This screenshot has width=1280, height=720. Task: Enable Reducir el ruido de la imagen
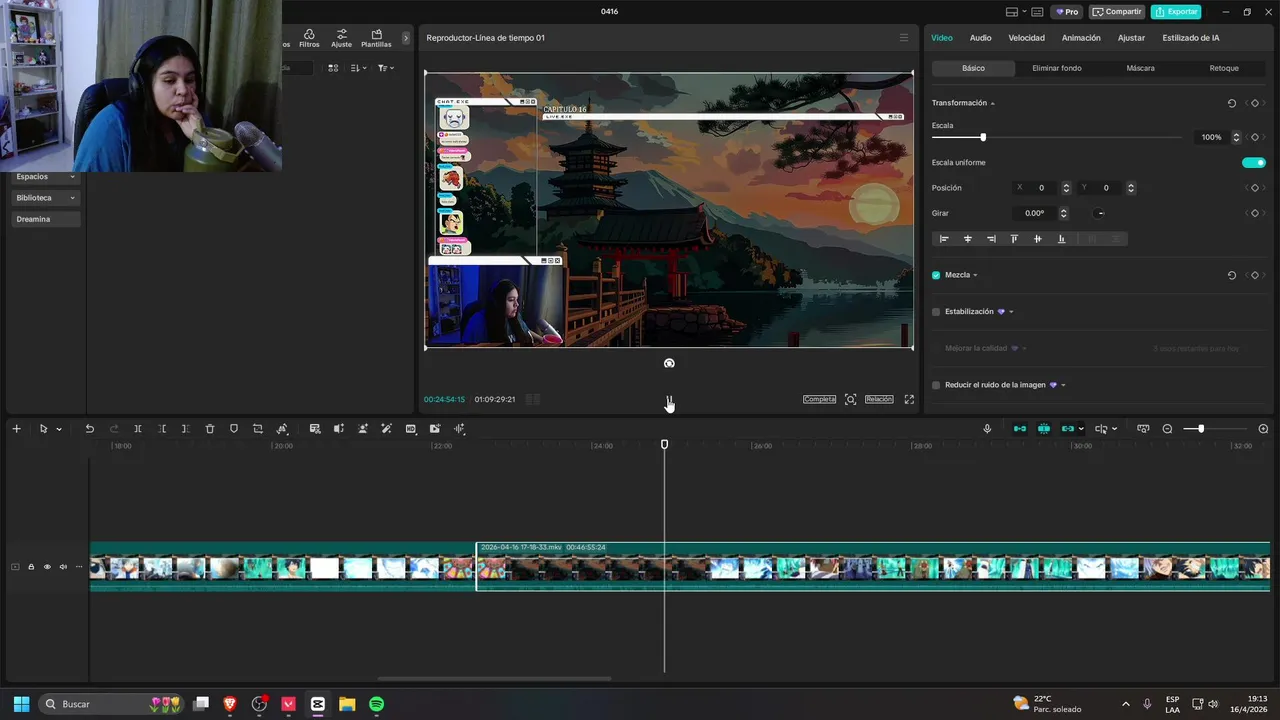click(x=936, y=385)
